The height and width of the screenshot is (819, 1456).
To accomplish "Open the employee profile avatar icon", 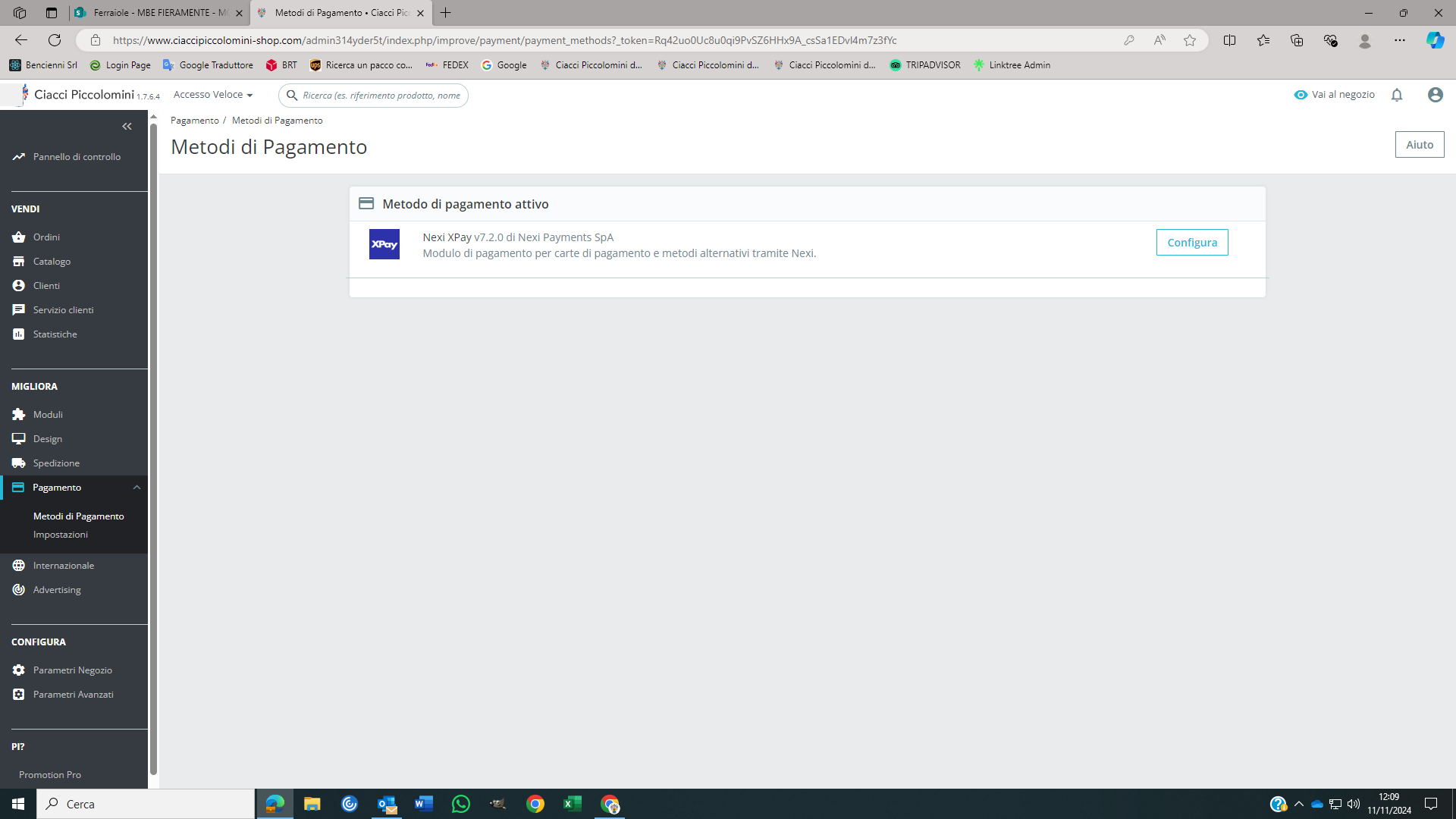I will pos(1435,95).
